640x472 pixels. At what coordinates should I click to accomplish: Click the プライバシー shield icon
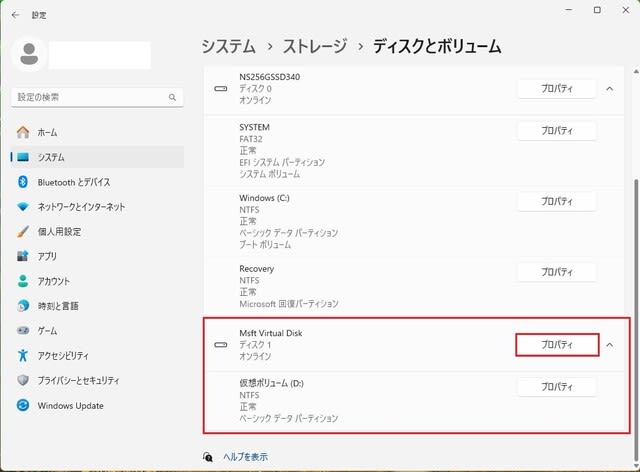point(23,380)
